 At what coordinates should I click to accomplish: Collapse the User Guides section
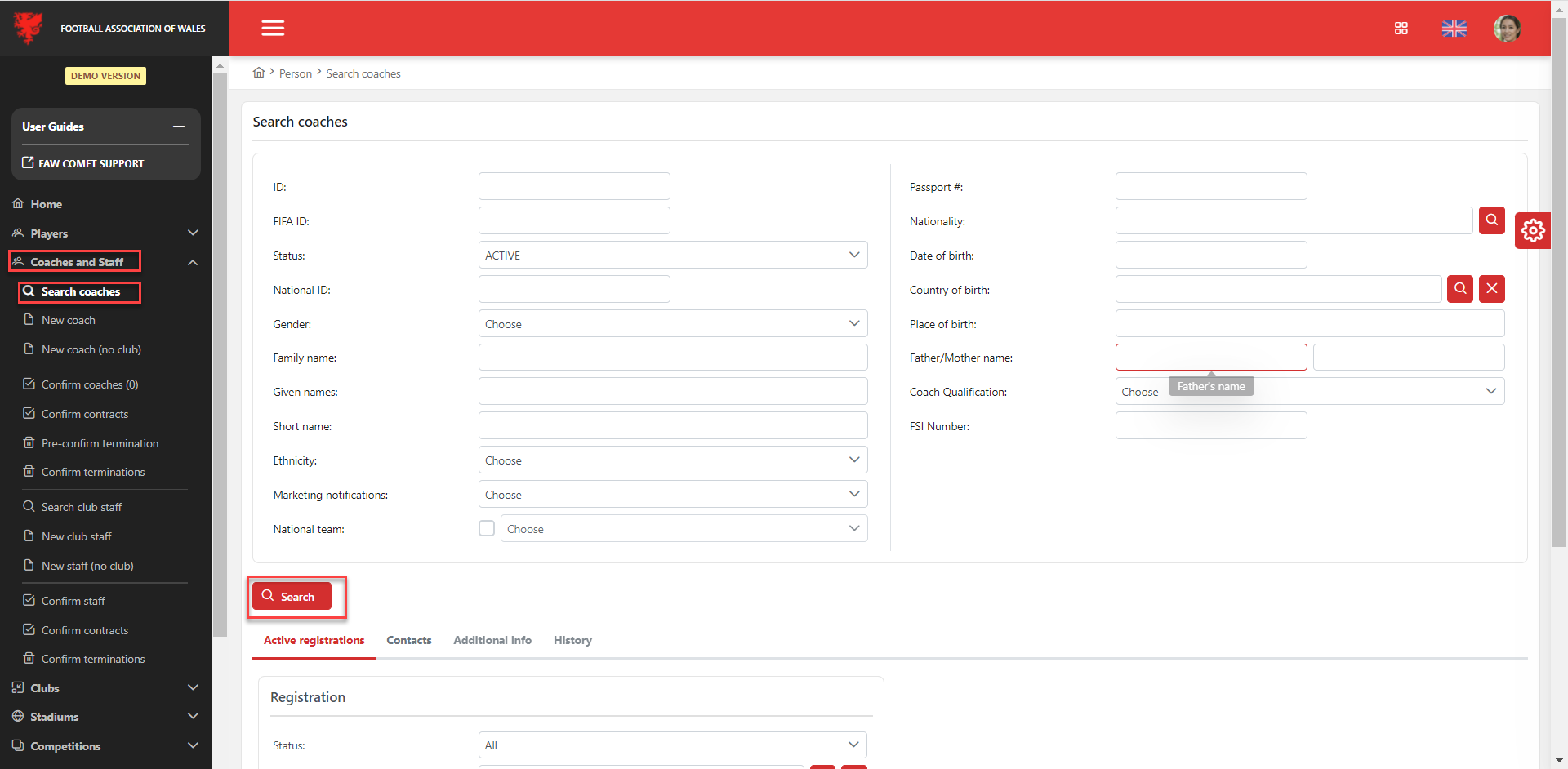tap(178, 127)
